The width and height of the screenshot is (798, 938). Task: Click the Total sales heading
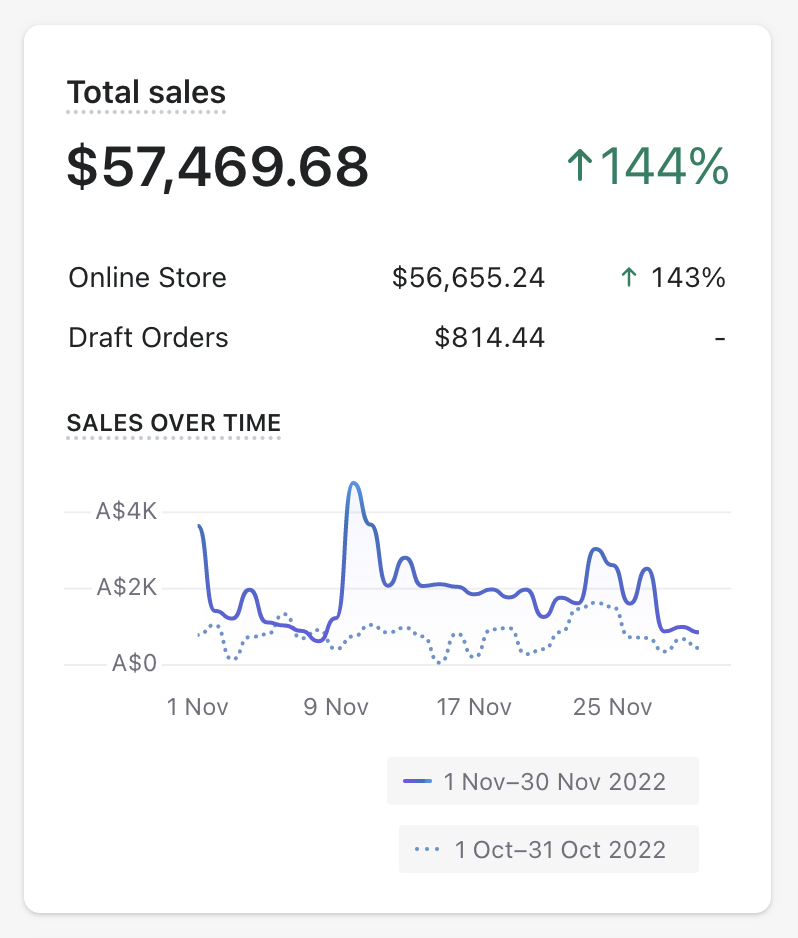pos(146,93)
